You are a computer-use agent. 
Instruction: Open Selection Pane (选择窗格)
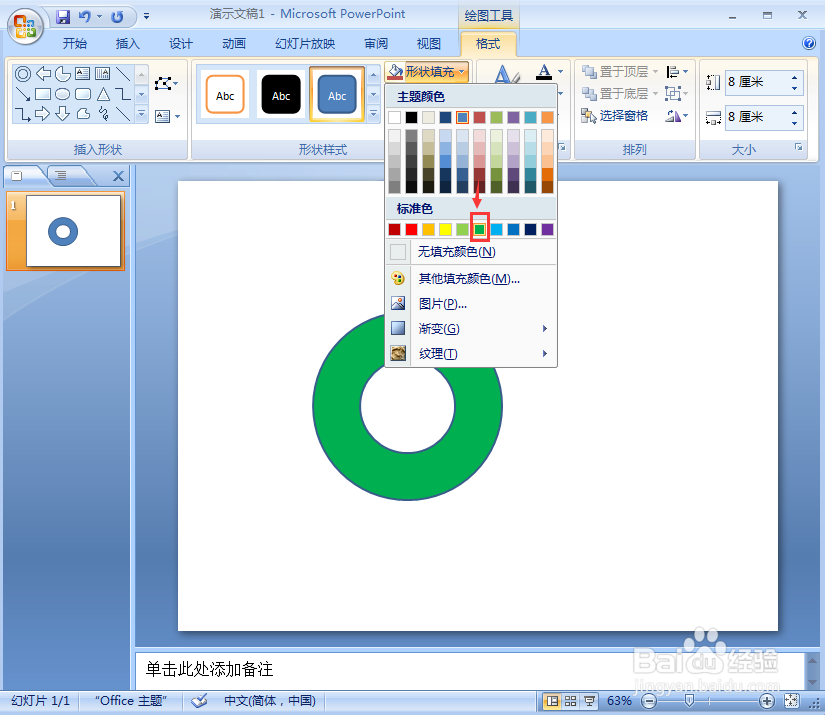point(615,116)
